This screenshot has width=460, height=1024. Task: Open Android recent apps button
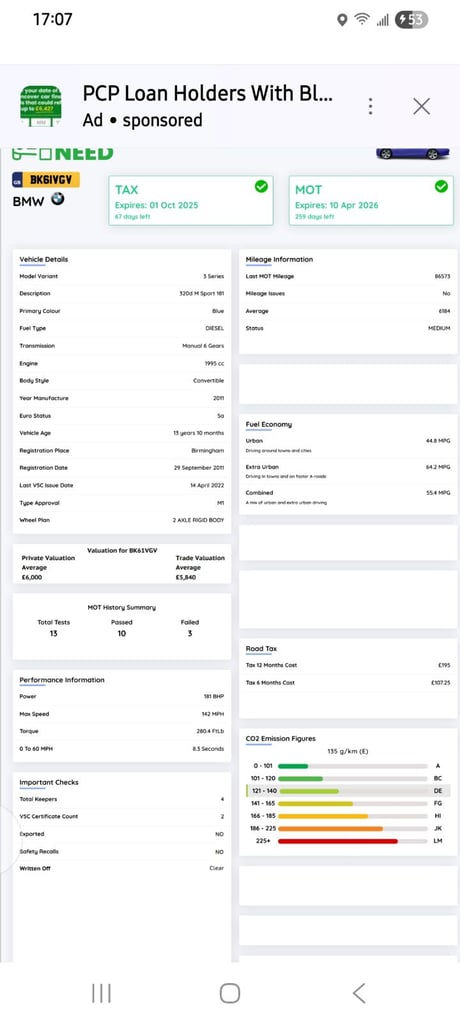point(101,993)
